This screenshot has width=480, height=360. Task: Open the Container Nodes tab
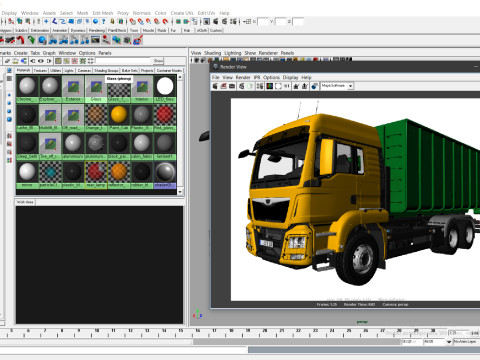(169, 71)
